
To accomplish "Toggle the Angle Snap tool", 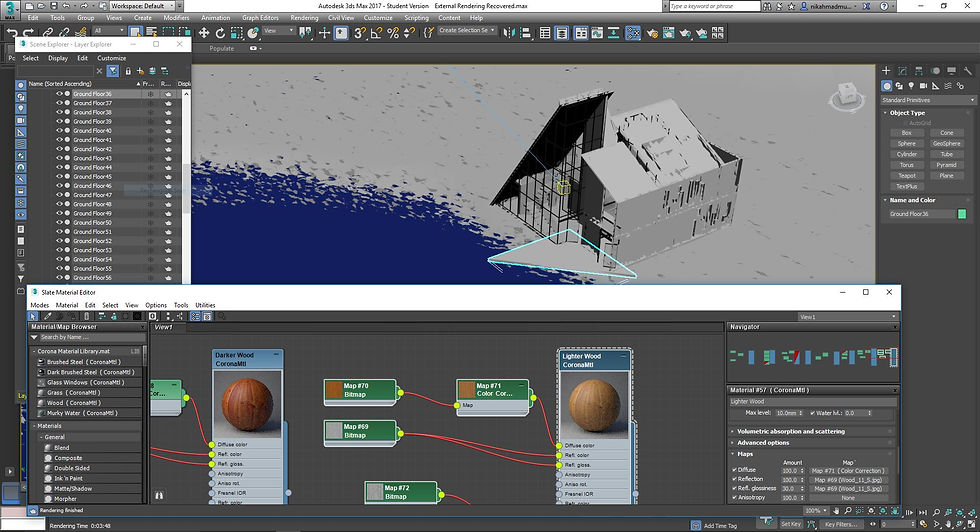I will pyautogui.click(x=376, y=33).
